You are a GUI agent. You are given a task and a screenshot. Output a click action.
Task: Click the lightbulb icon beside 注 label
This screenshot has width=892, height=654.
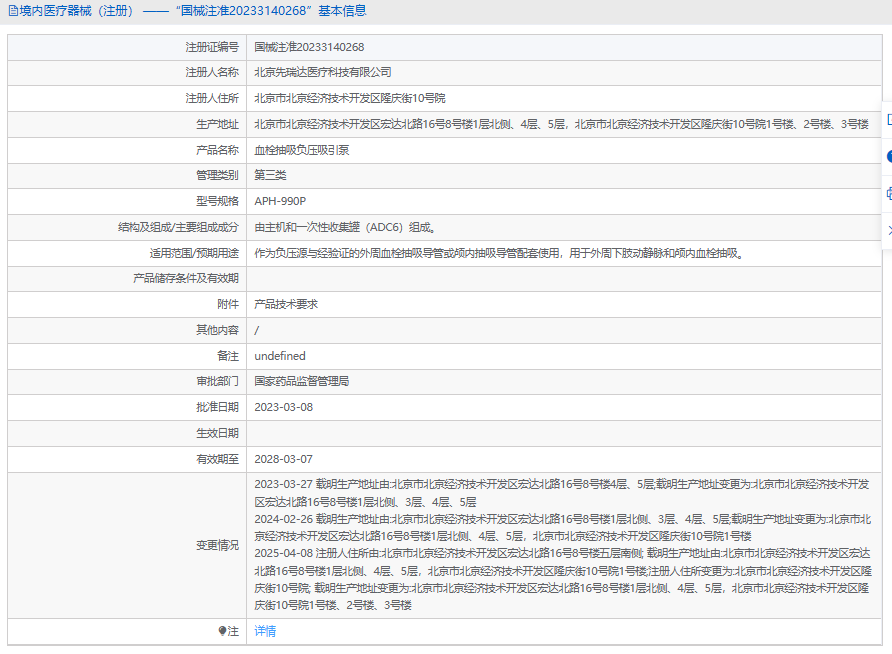222,631
